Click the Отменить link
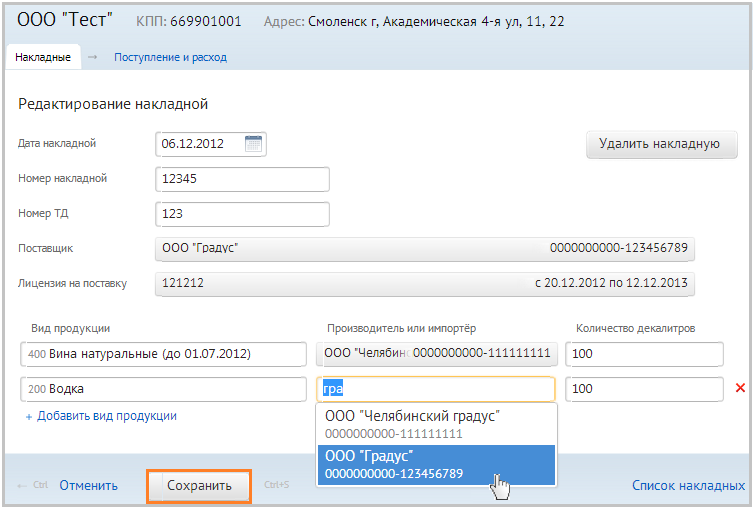The image size is (754, 508). (x=88, y=485)
